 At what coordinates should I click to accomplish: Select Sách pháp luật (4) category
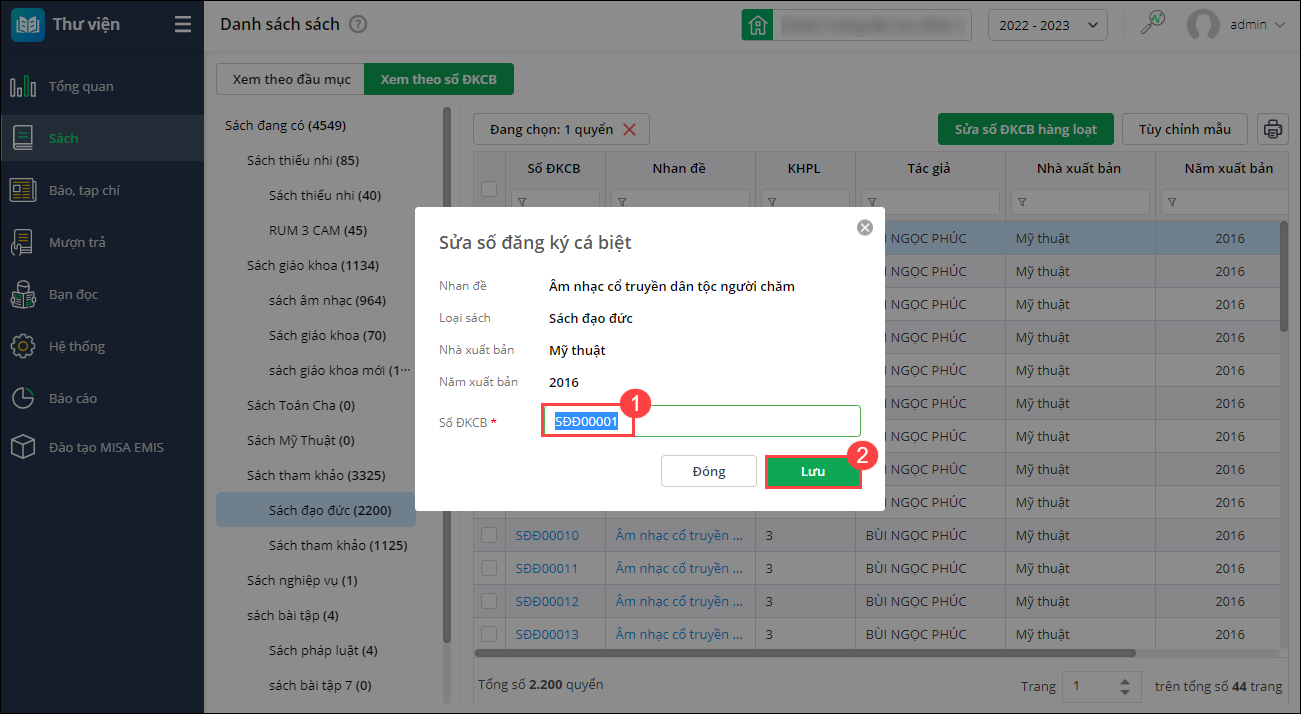[x=323, y=650]
